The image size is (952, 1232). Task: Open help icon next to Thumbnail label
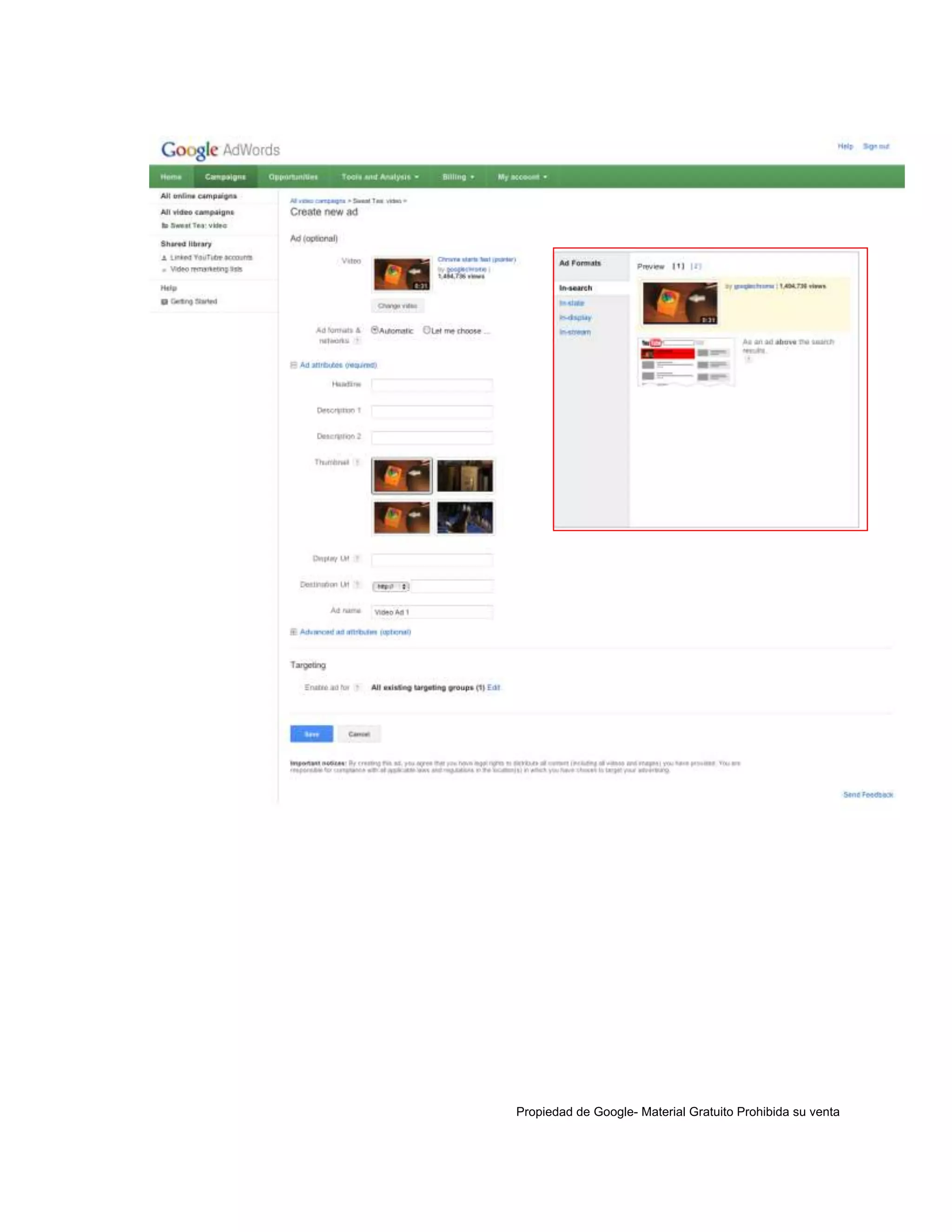point(357,463)
